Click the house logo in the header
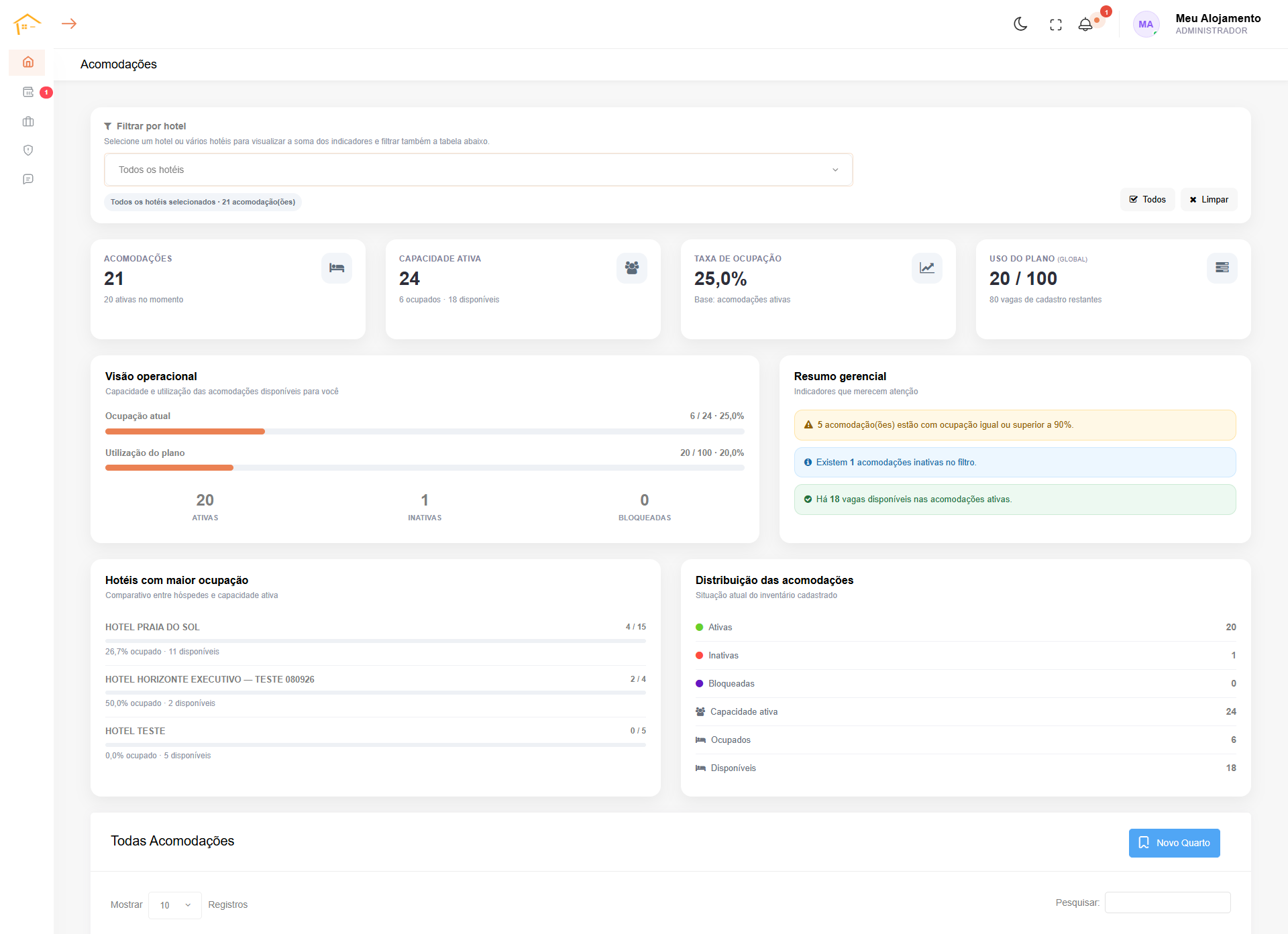 [27, 24]
